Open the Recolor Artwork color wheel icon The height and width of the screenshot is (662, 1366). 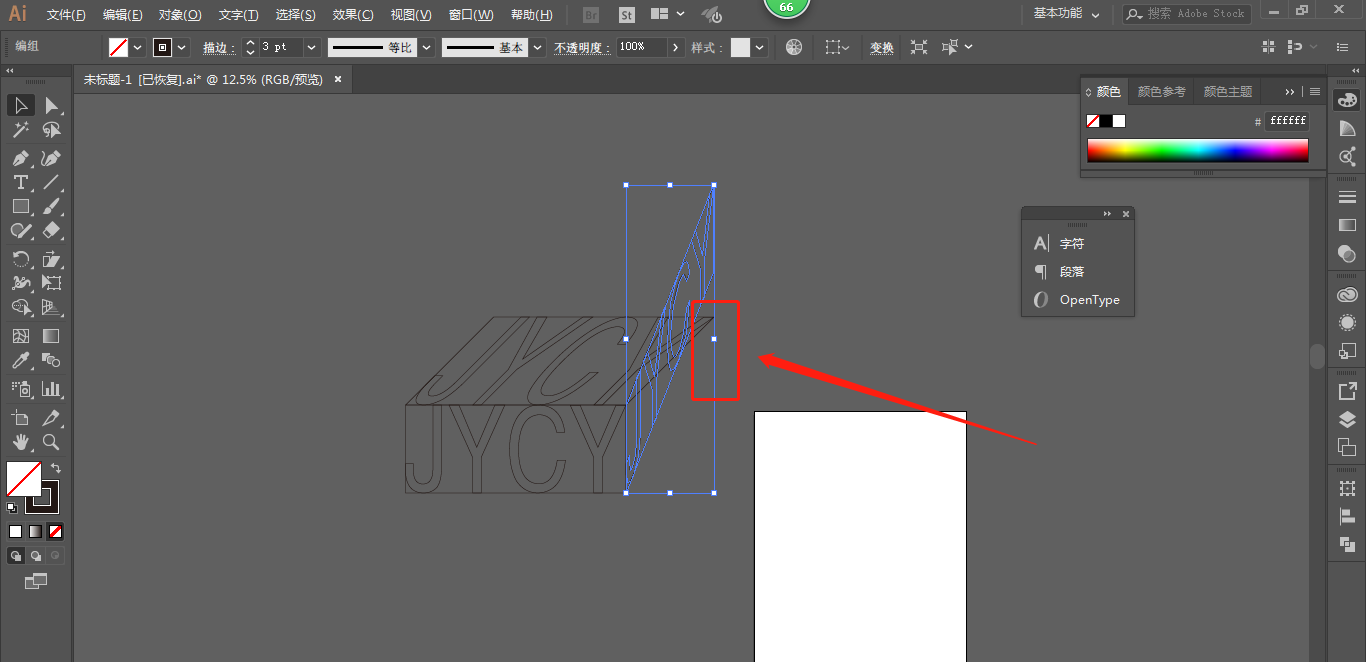(x=794, y=47)
